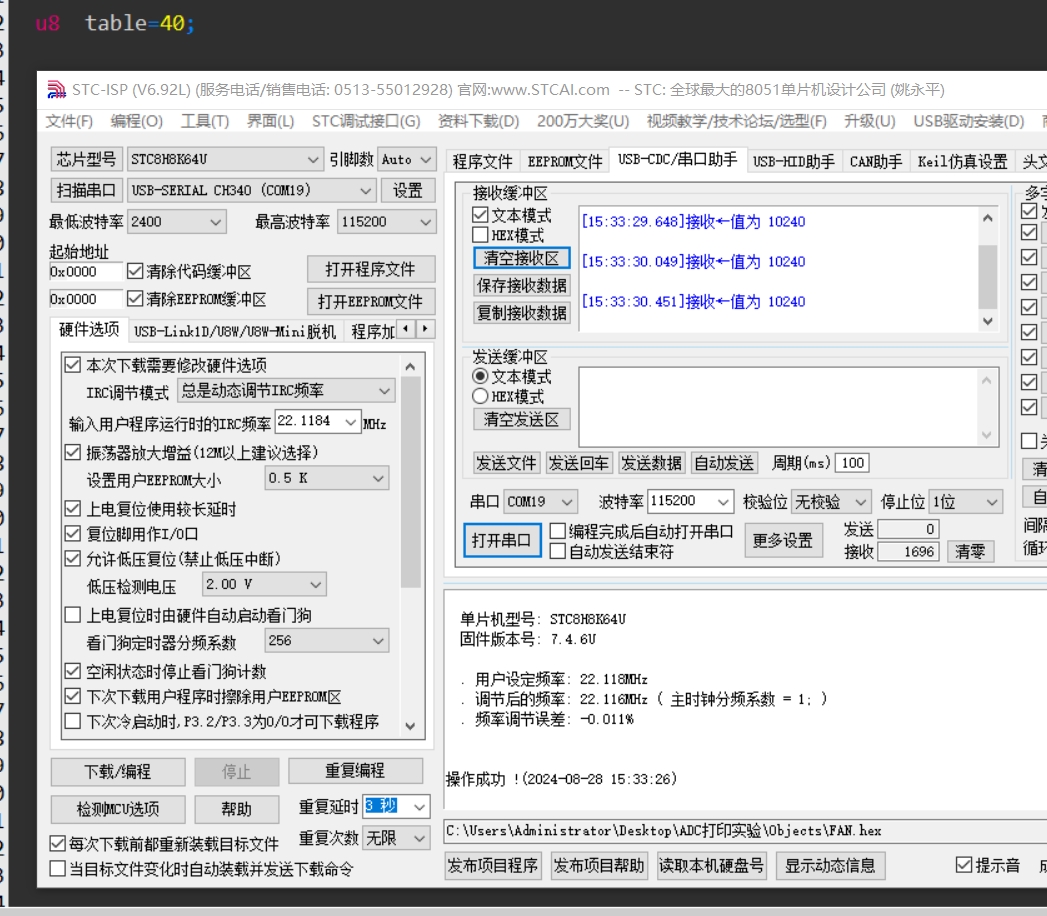
Task: Toggle 清除代码缓冲区 checkbox
Action: [135, 271]
